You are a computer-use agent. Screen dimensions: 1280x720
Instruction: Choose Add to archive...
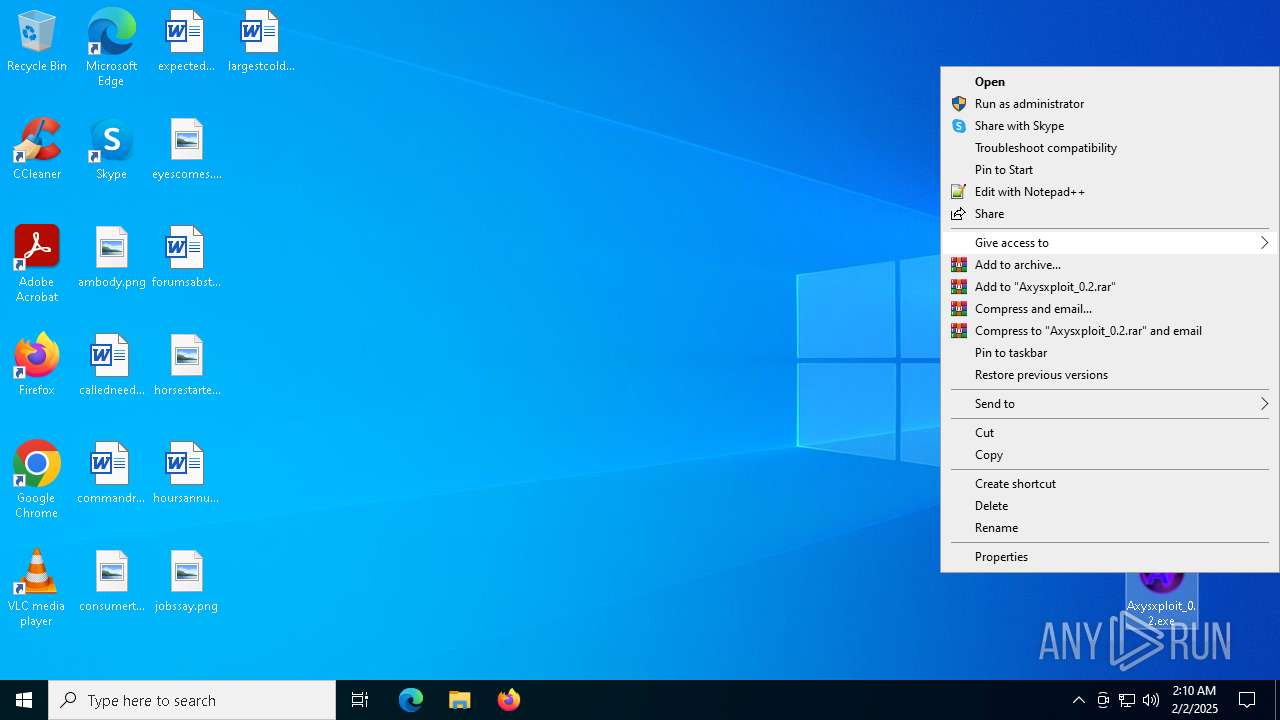point(1110,265)
